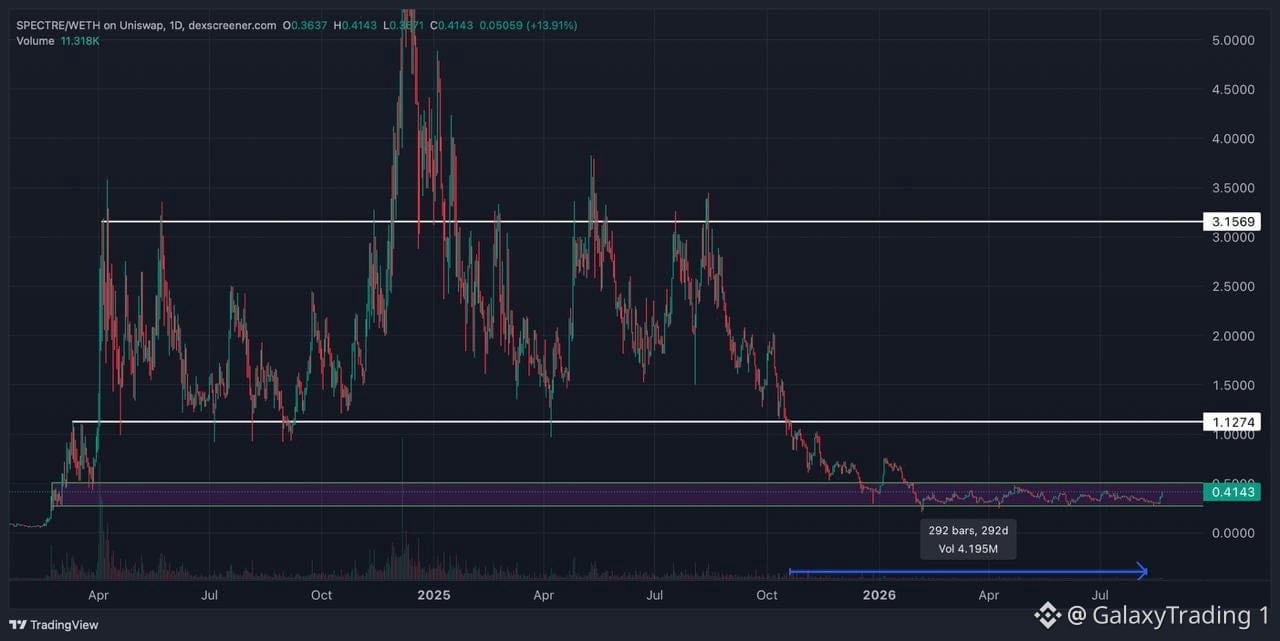Image resolution: width=1280 pixels, height=641 pixels.
Task: Select the 2.5000 price axis label
Action: click(1232, 287)
